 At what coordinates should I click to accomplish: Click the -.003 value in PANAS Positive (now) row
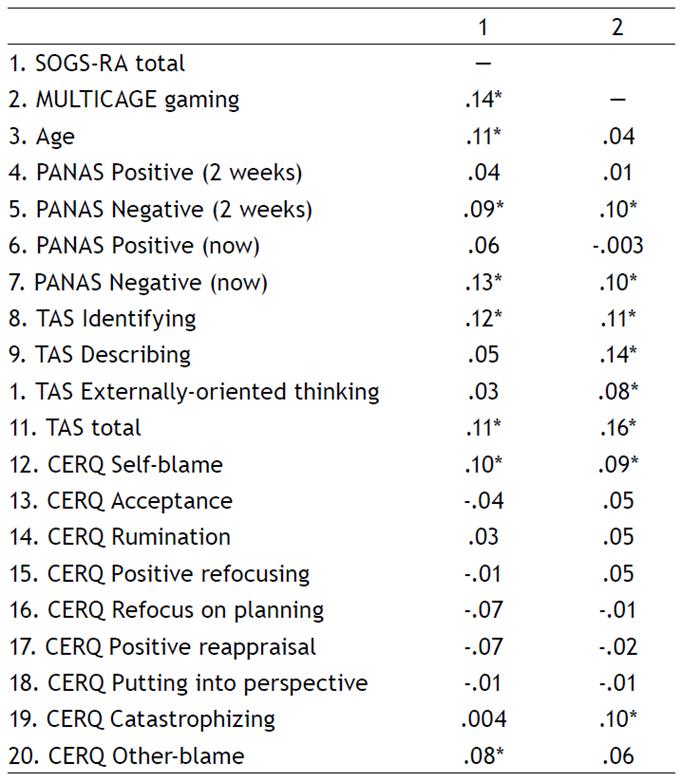(x=617, y=246)
